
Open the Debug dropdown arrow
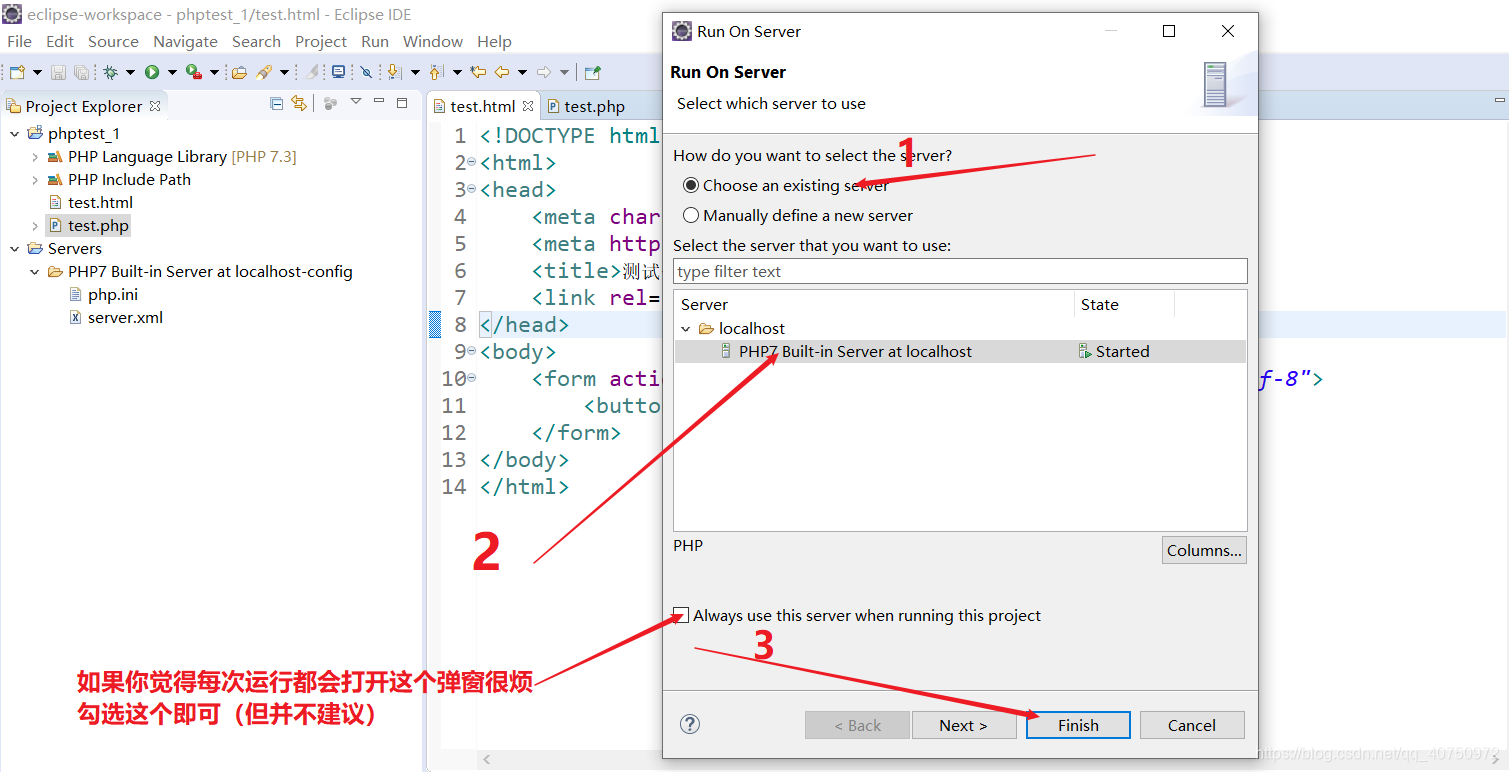[x=130, y=72]
